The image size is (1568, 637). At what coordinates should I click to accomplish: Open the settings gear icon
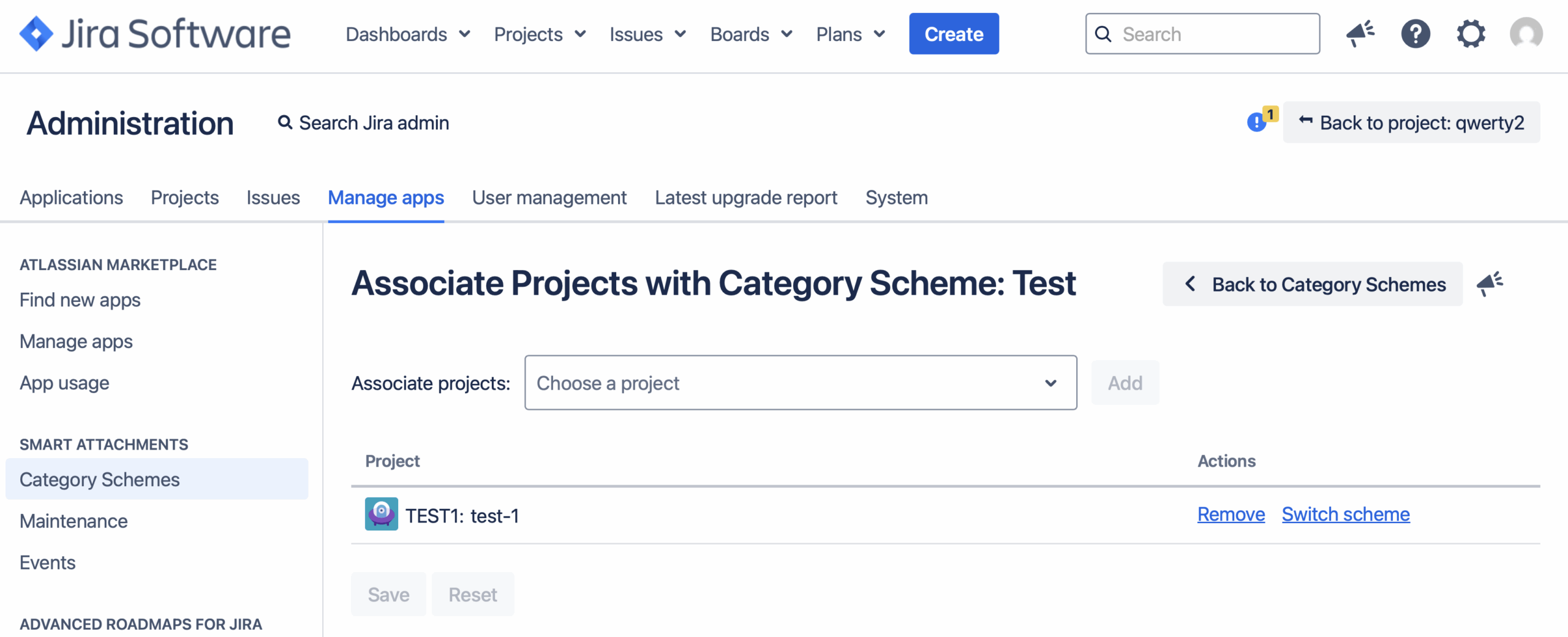[1471, 34]
